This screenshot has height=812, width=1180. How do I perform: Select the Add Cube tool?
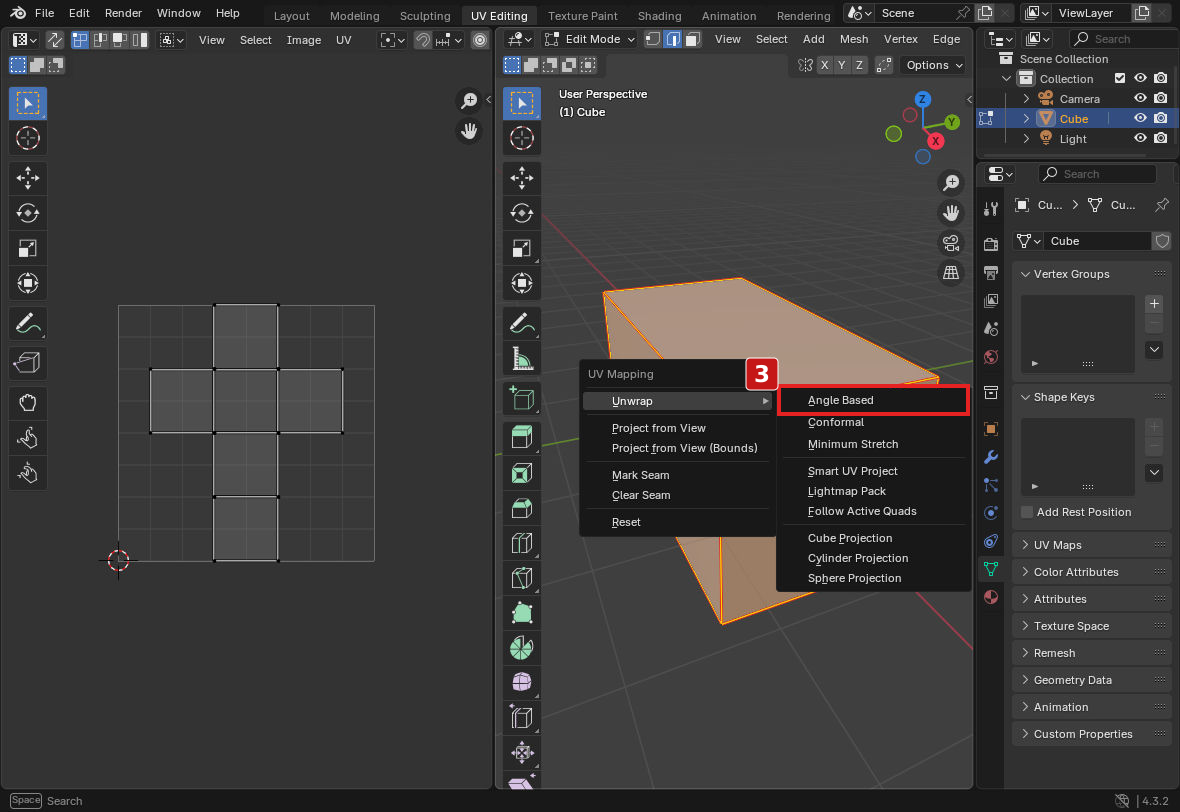522,398
